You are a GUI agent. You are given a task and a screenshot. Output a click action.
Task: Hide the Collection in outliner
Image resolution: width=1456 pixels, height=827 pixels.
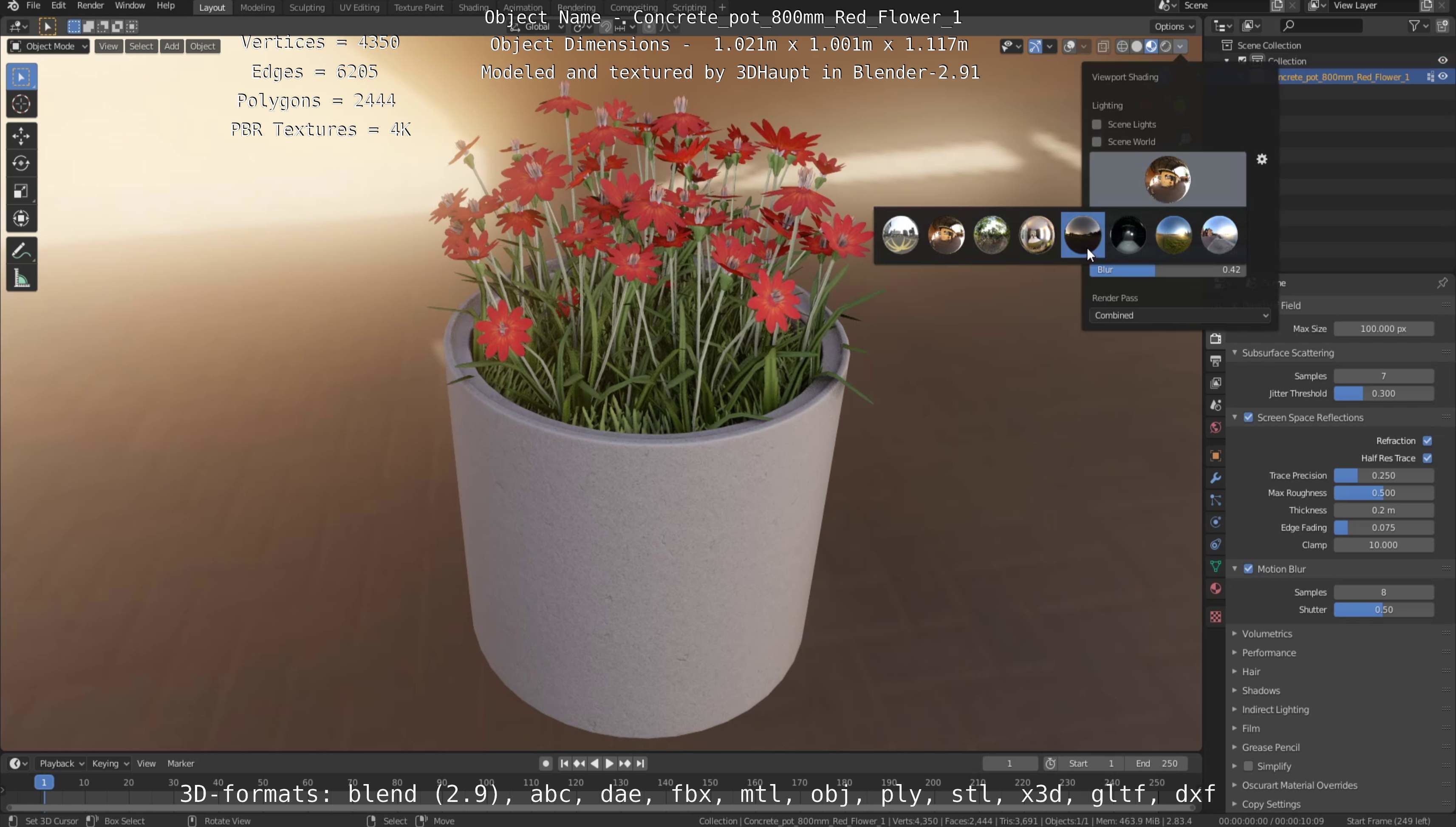(x=1443, y=61)
